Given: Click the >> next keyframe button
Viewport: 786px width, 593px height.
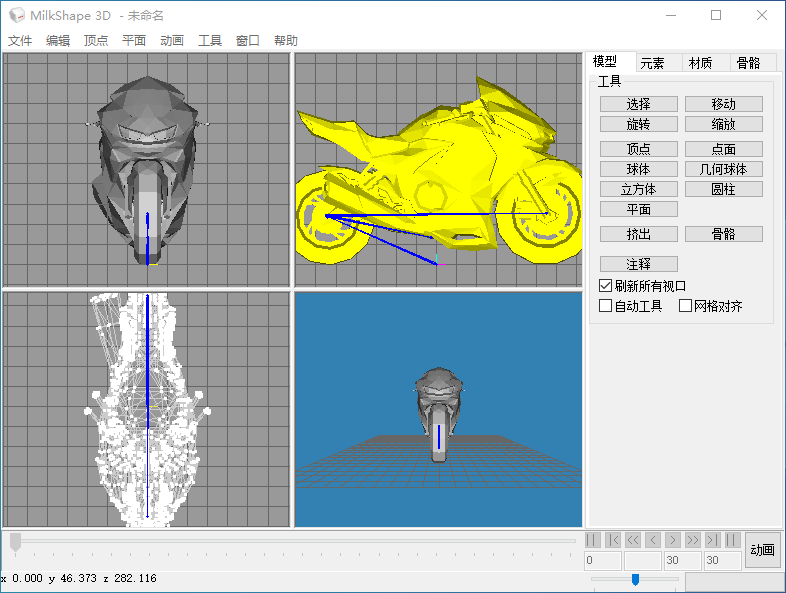Looking at the screenshot, I should pyautogui.click(x=693, y=540).
